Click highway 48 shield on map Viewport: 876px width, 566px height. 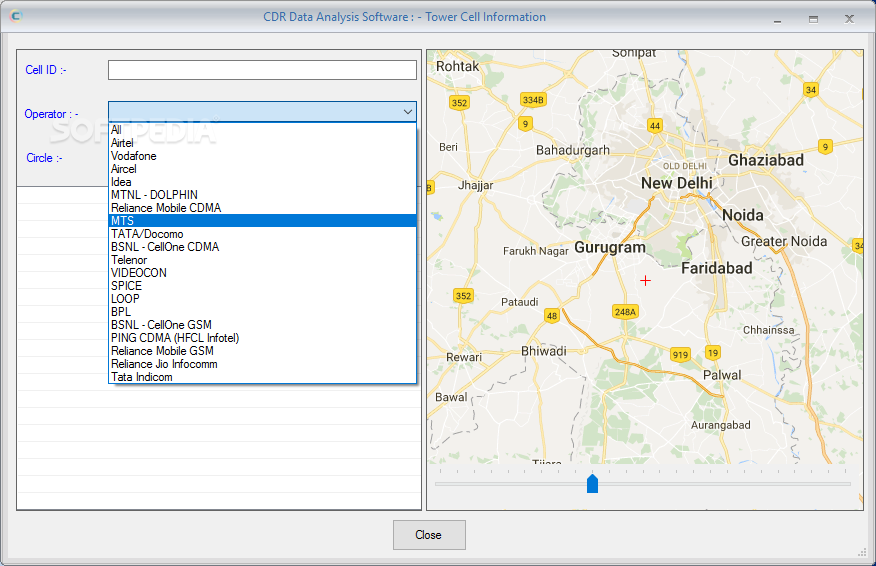tap(552, 316)
